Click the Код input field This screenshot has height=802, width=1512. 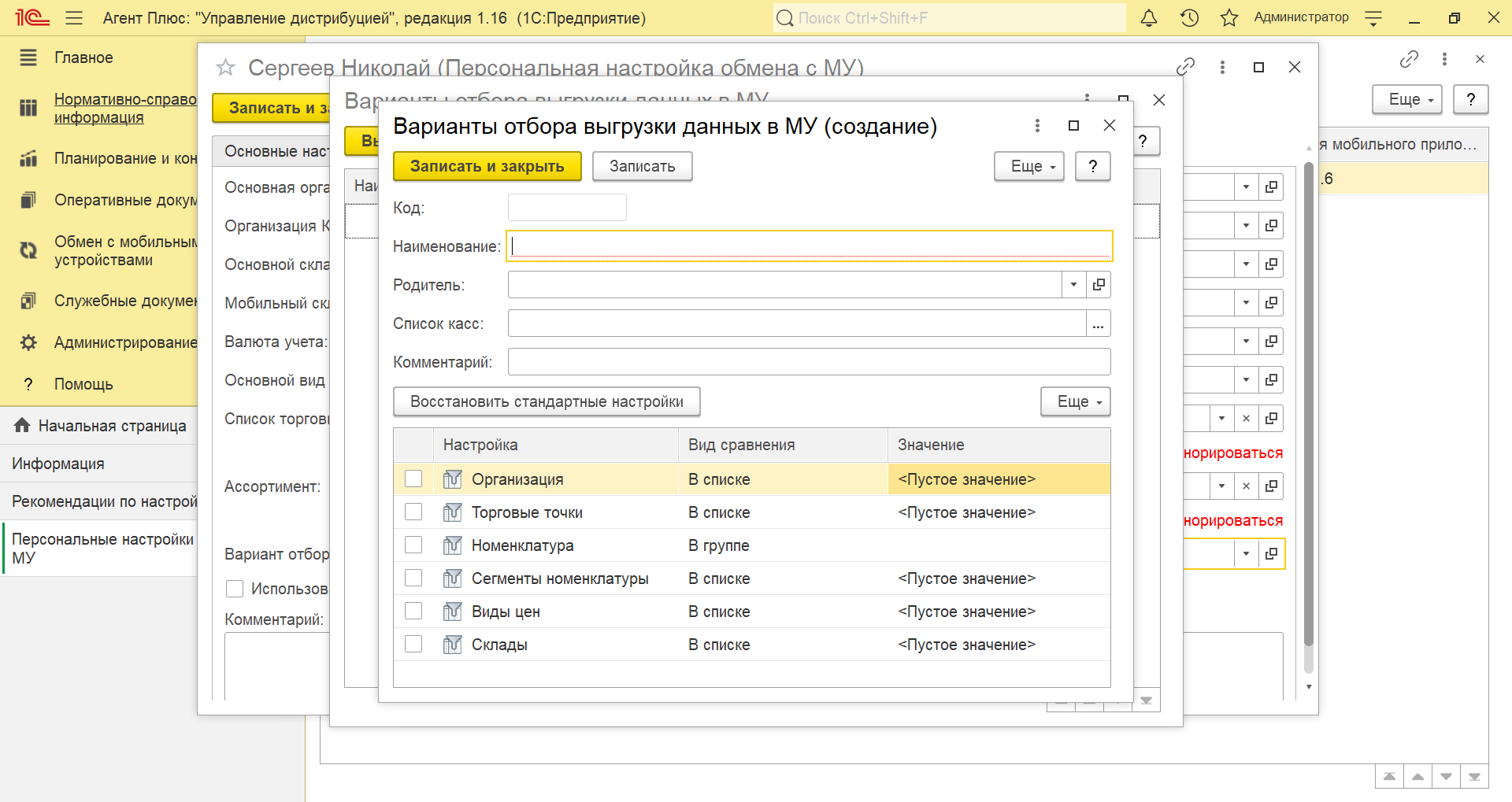567,208
